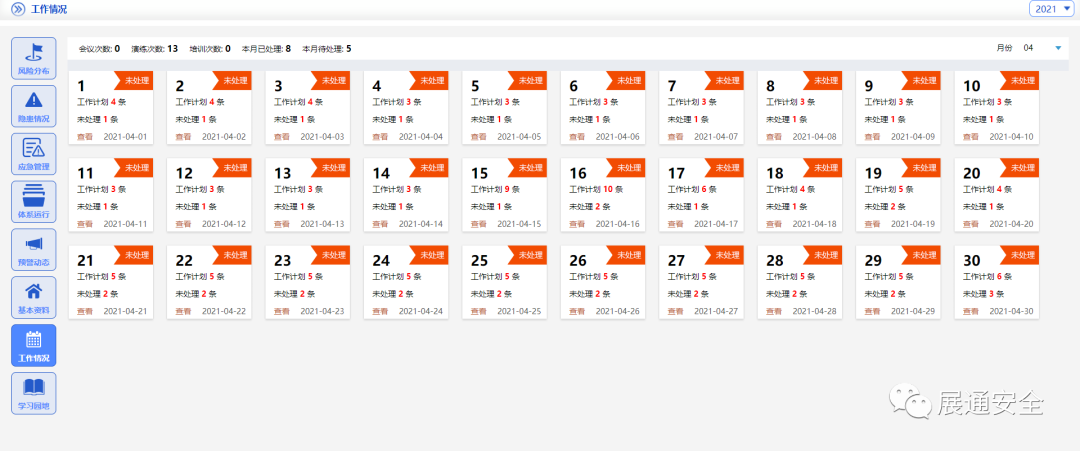
Task: Click 演练次数 13 statistic
Action: pyautogui.click(x=155, y=49)
